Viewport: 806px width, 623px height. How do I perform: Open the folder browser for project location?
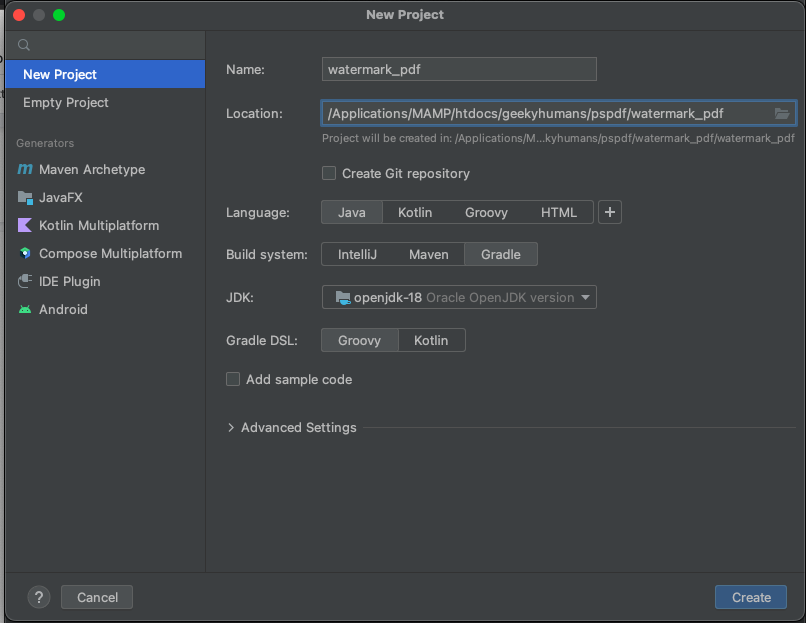pyautogui.click(x=781, y=113)
